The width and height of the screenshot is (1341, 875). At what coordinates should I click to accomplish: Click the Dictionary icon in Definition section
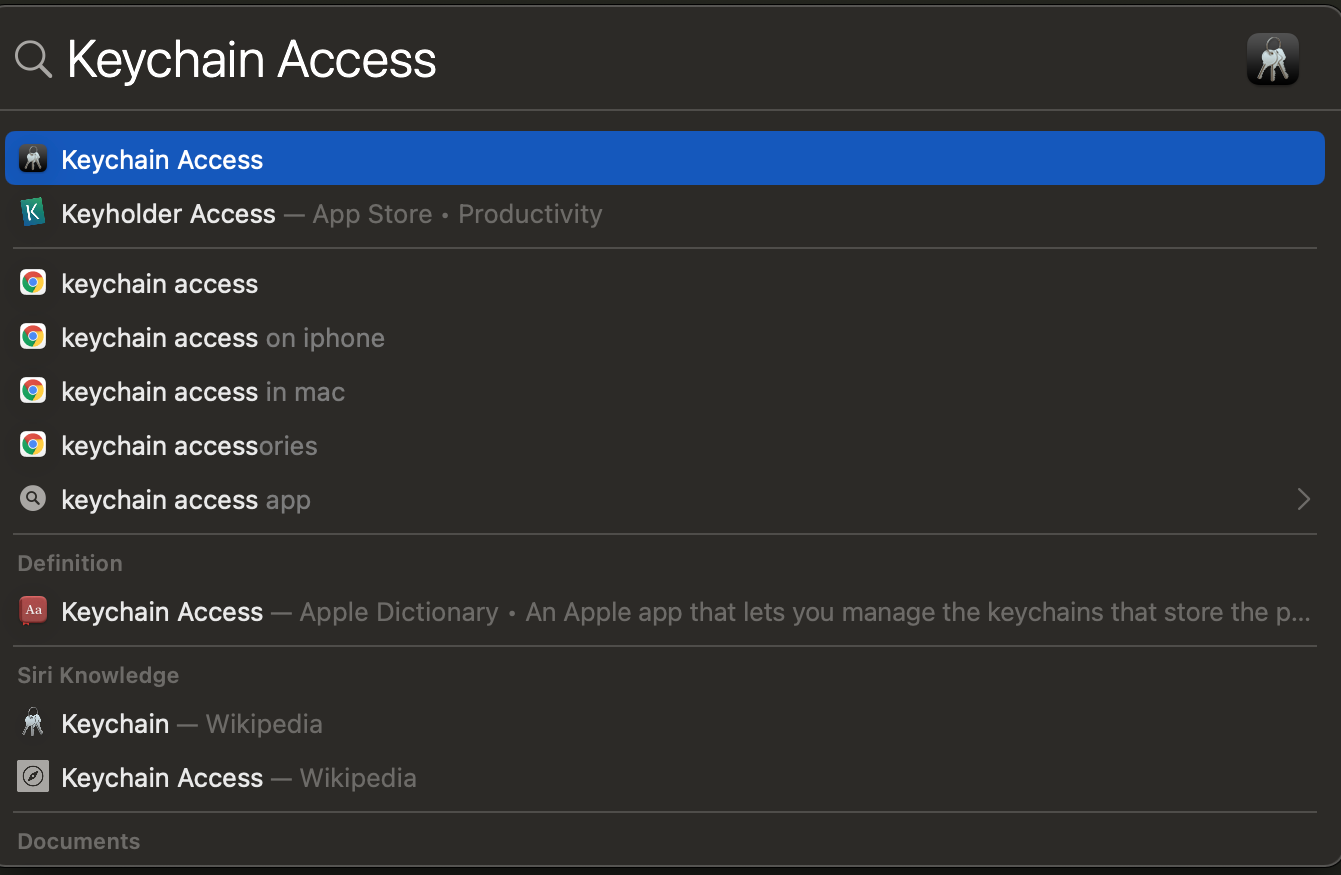(33, 611)
